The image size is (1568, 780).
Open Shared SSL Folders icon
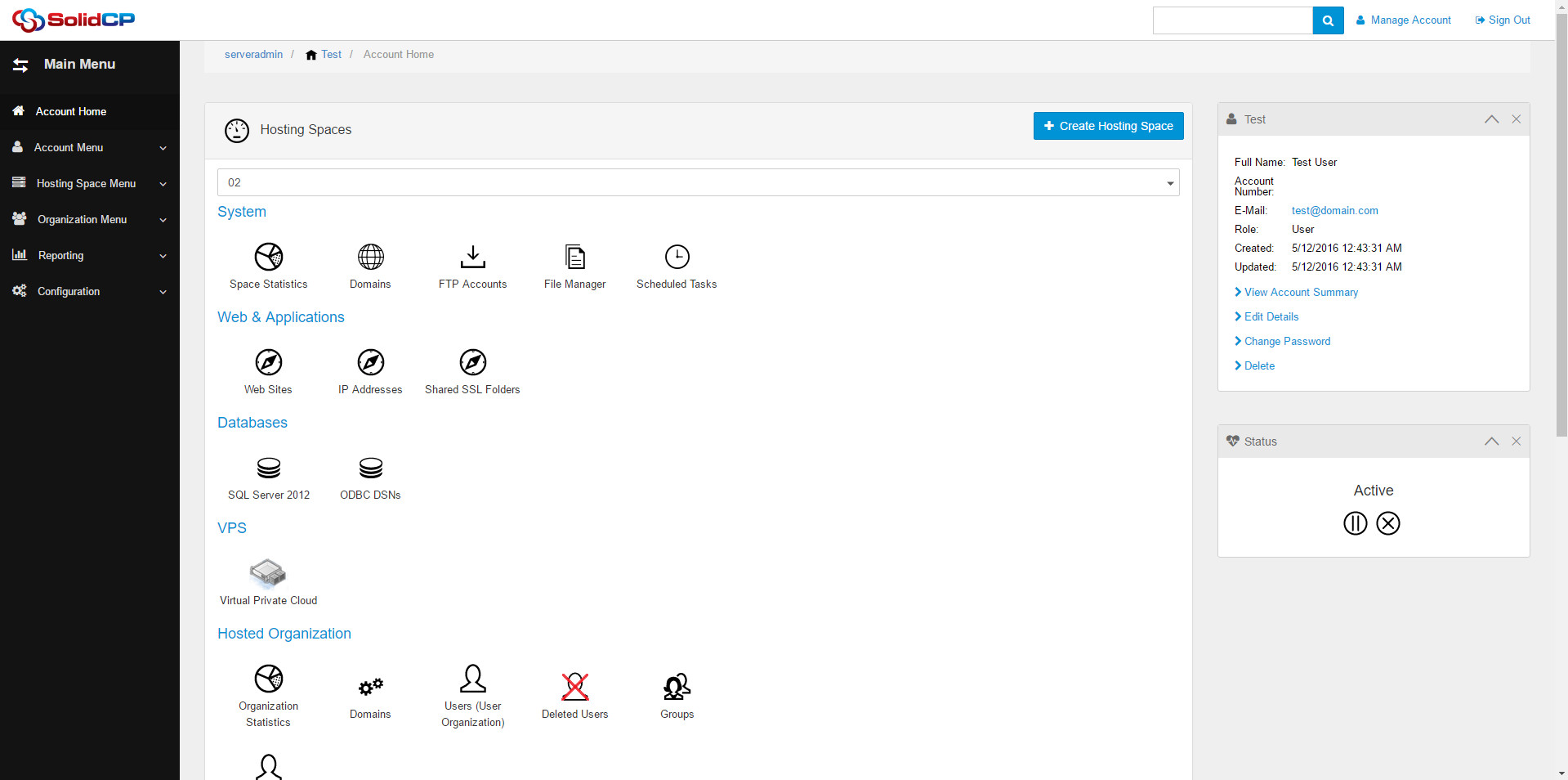point(472,362)
